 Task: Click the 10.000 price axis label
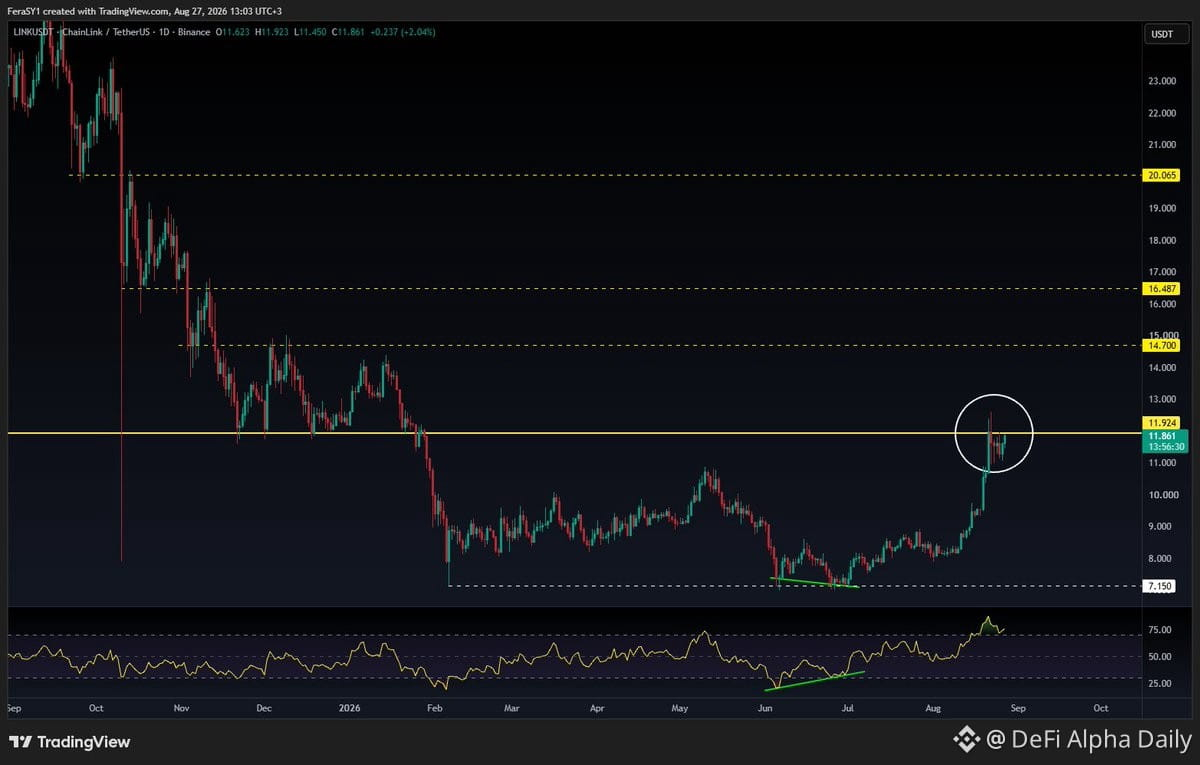click(1162, 495)
